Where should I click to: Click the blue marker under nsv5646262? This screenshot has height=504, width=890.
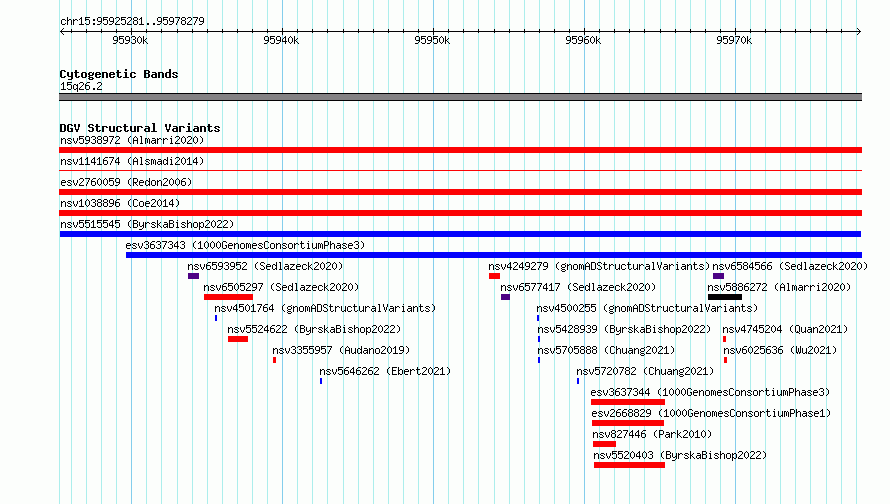(321, 381)
